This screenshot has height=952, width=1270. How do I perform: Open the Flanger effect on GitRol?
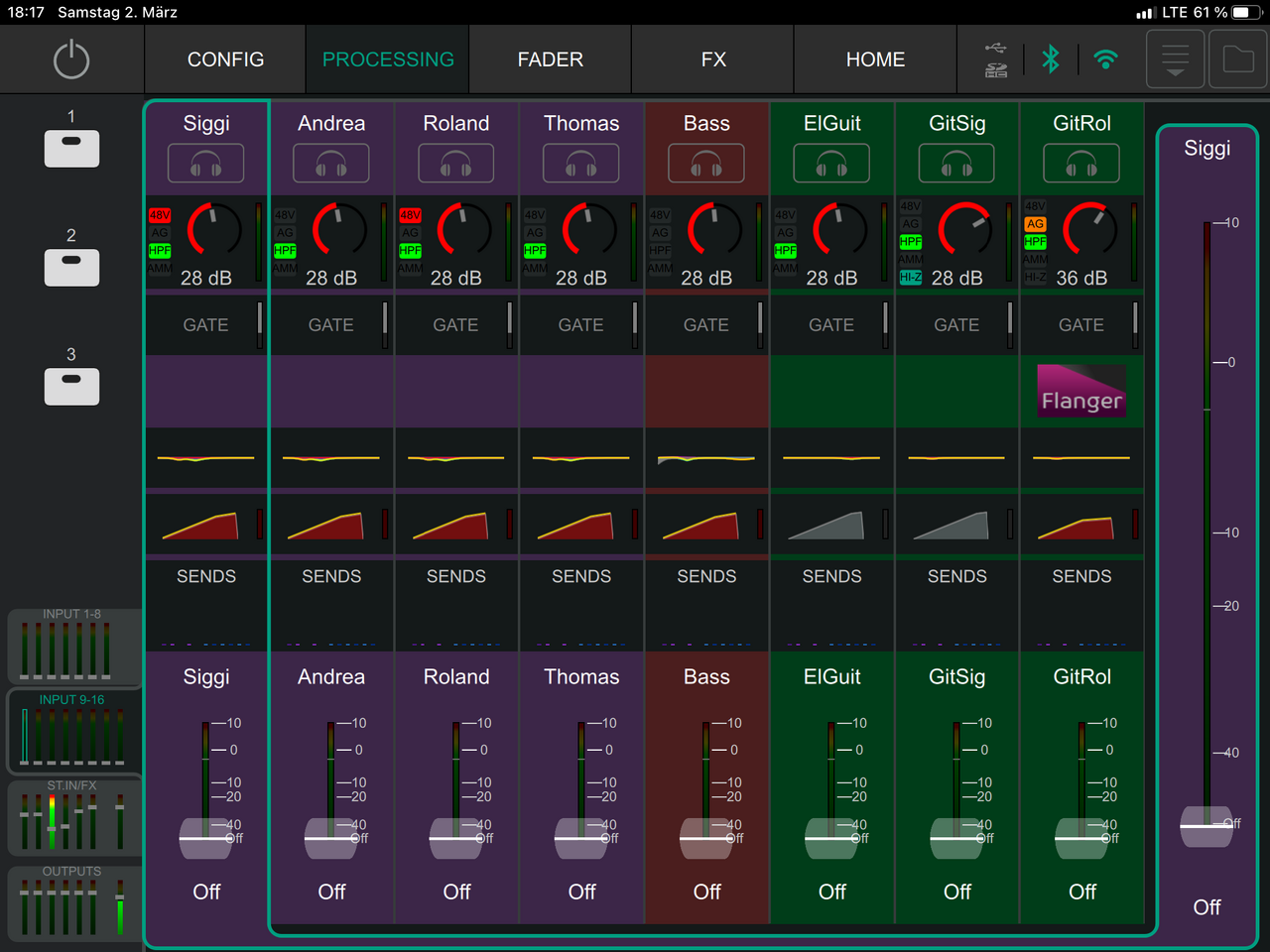pos(1081,391)
